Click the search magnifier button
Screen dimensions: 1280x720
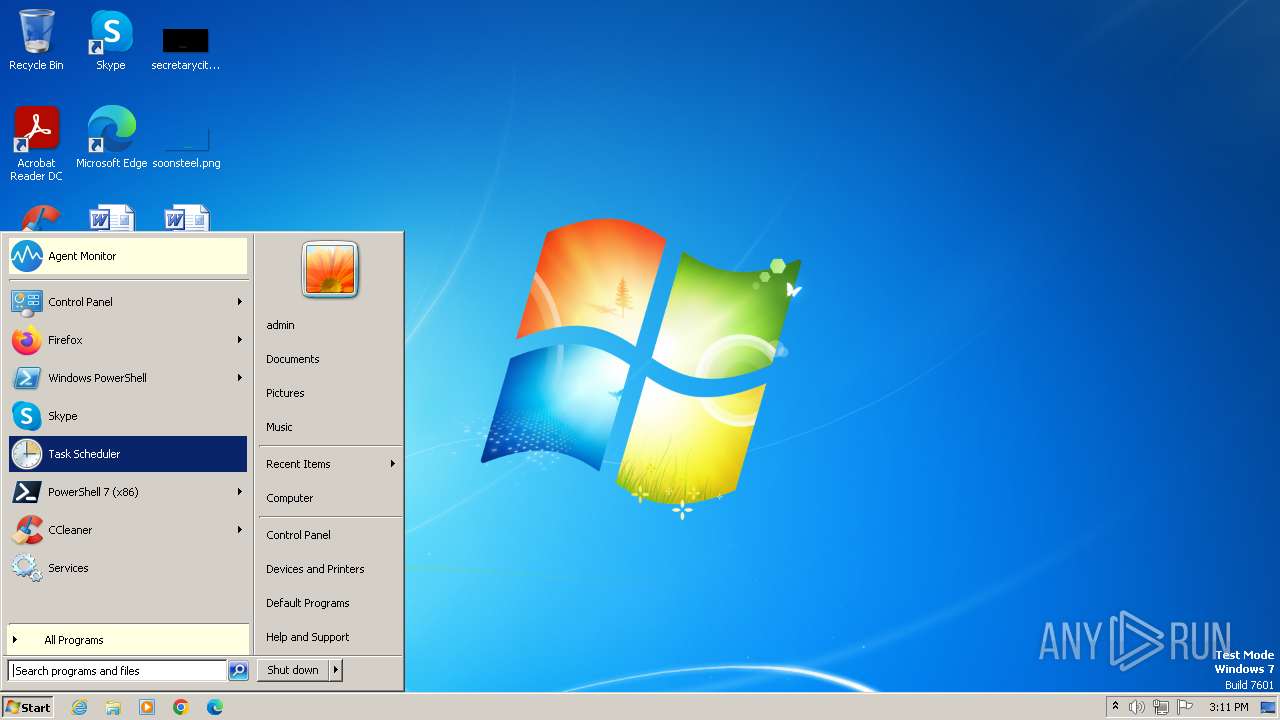[238, 671]
